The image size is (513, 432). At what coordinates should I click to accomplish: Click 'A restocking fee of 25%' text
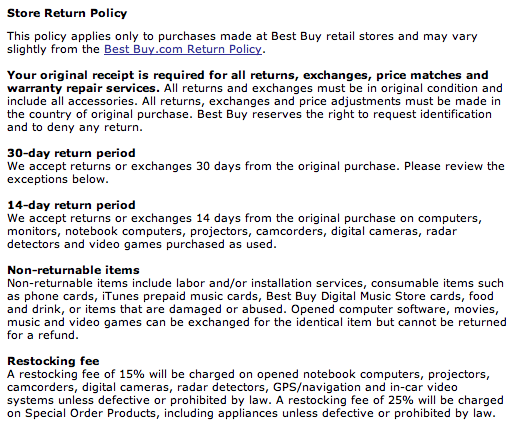pyautogui.click(x=344, y=400)
